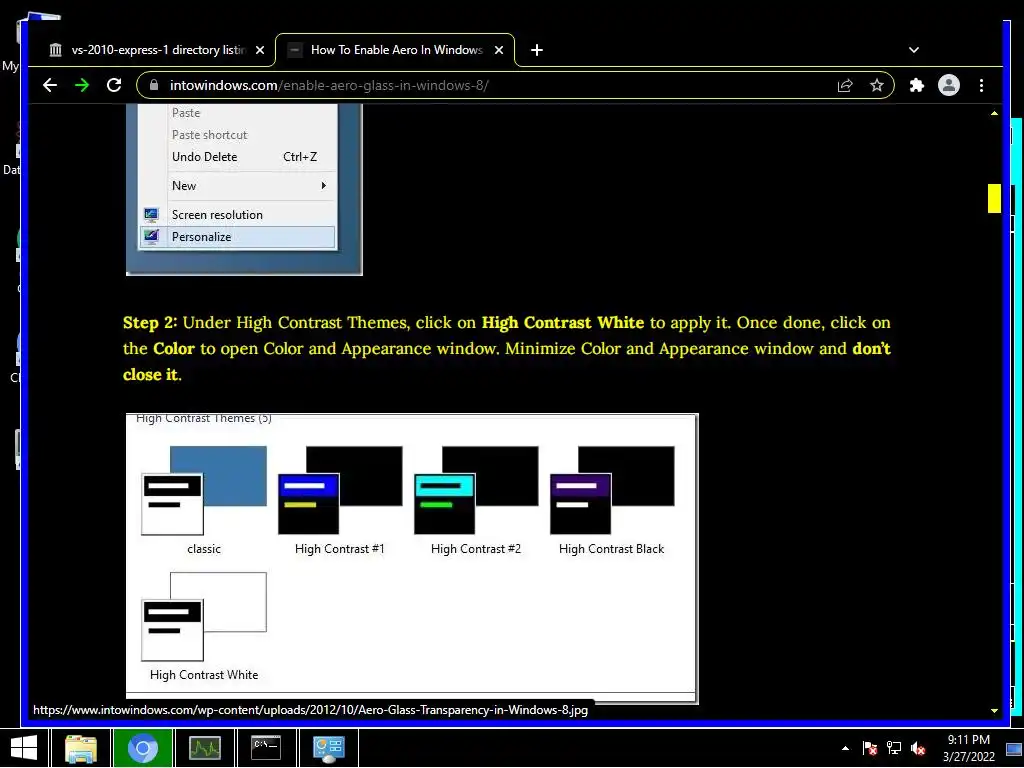
Task: Open the Chrome profile avatar
Action: [x=948, y=86]
